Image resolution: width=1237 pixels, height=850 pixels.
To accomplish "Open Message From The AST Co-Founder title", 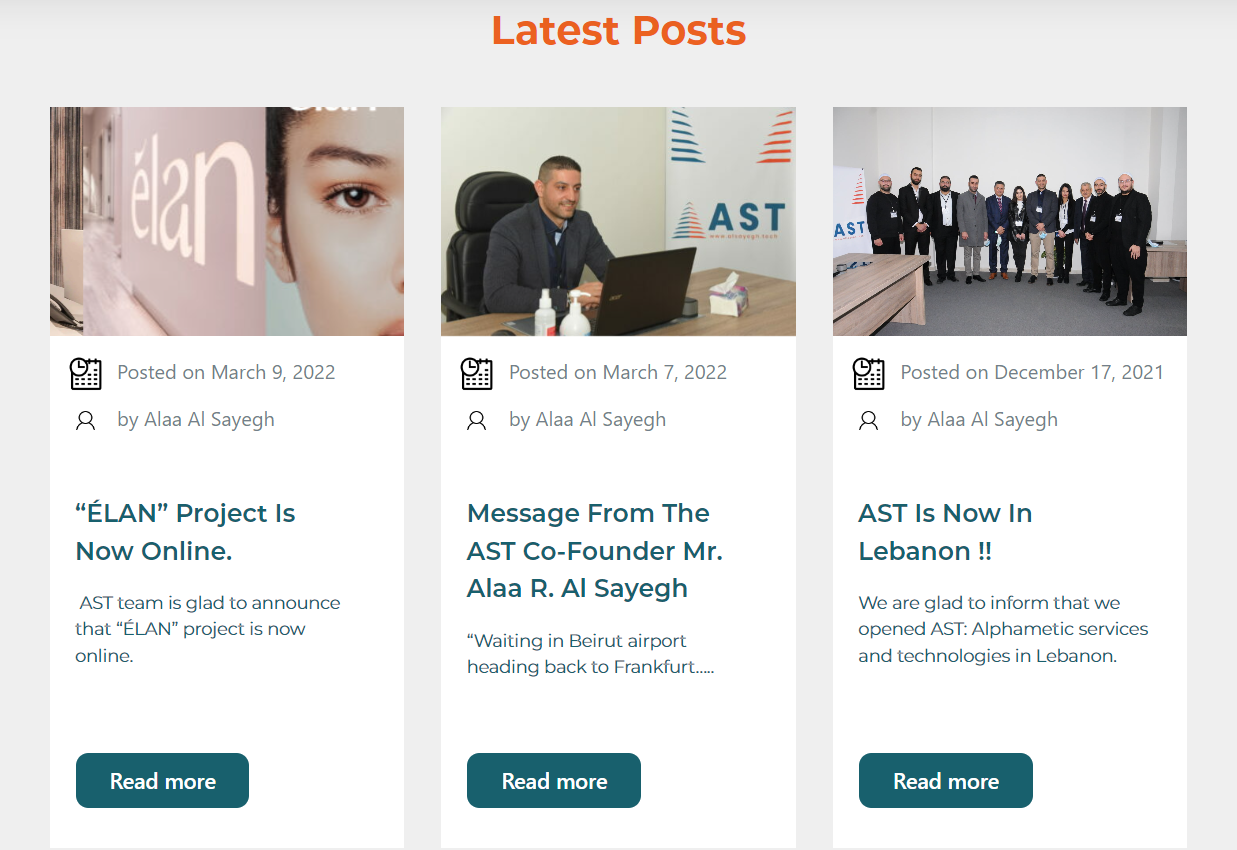I will coord(595,551).
